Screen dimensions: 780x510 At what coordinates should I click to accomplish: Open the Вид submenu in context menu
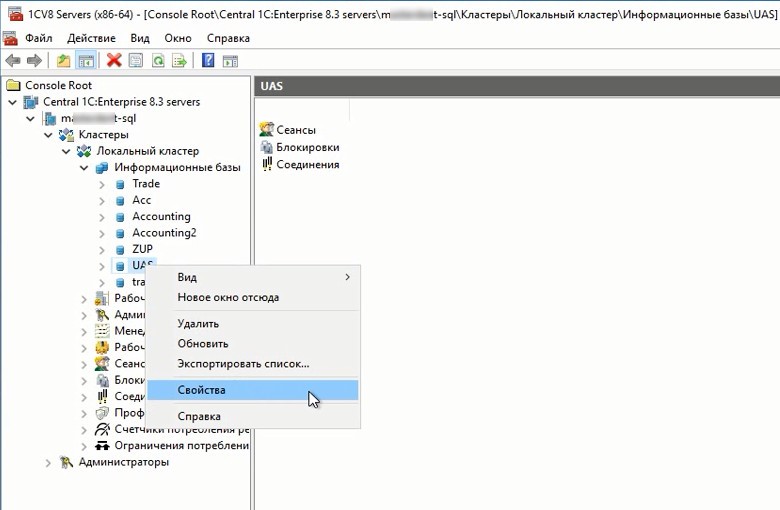coord(253,277)
